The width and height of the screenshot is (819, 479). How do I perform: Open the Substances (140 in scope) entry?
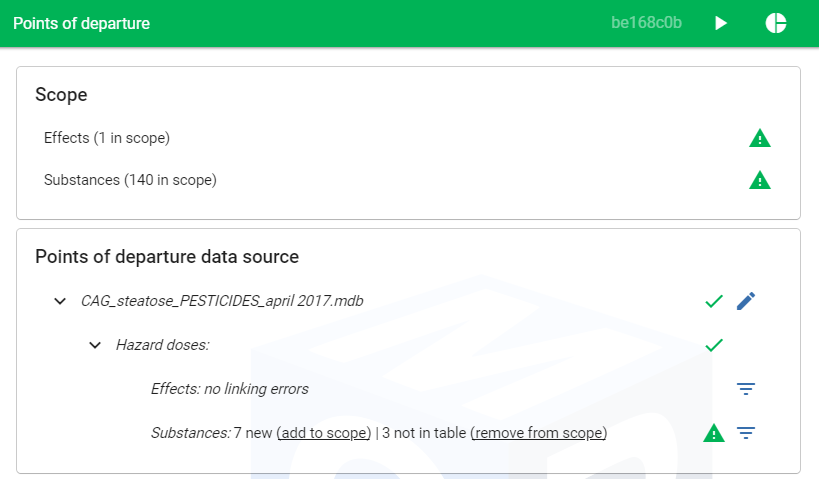[x=130, y=181]
